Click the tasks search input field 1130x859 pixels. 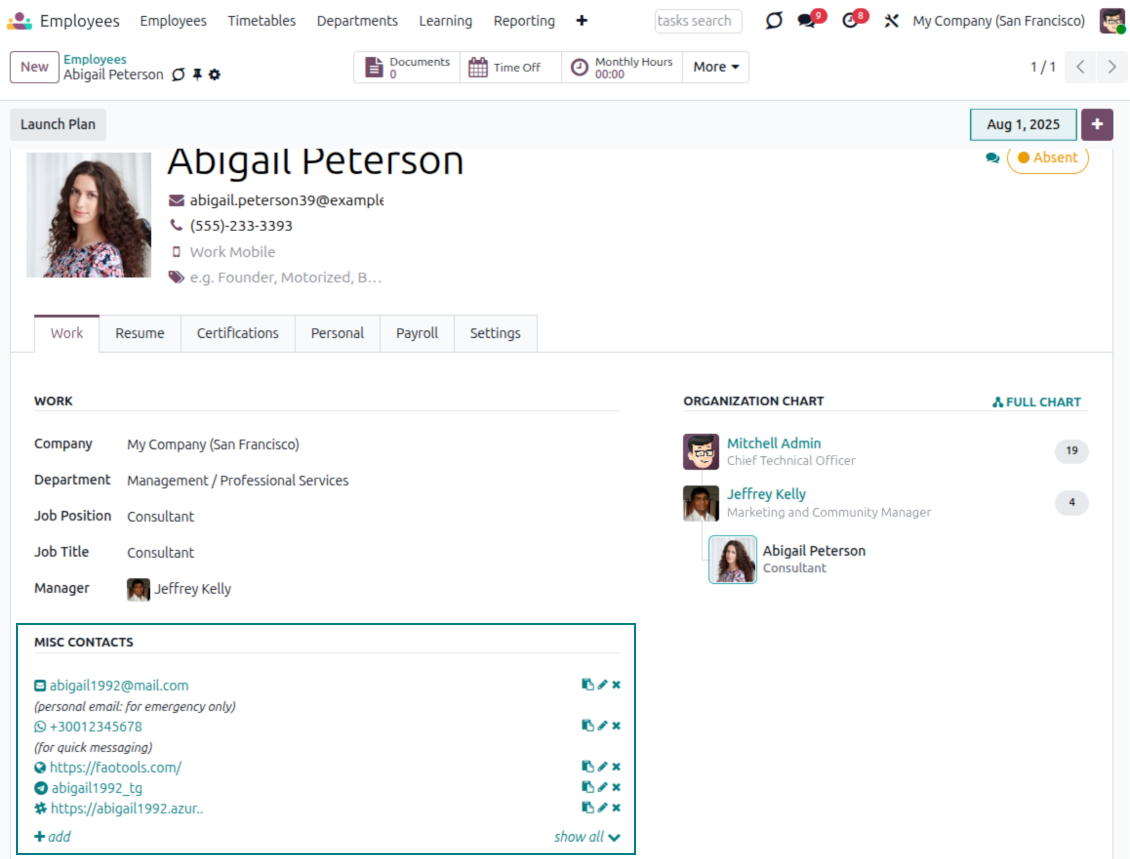click(x=698, y=21)
